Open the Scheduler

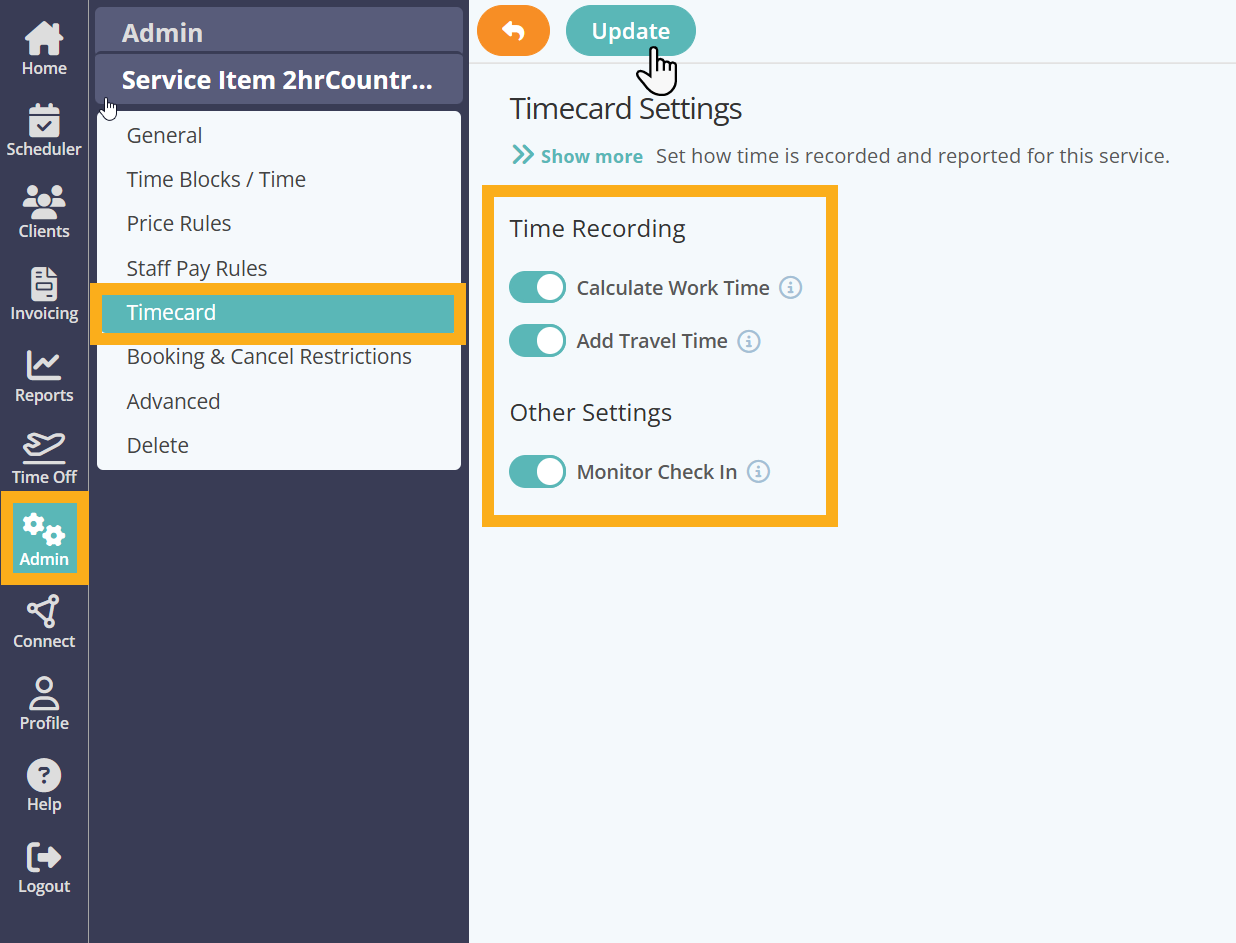coord(44,128)
